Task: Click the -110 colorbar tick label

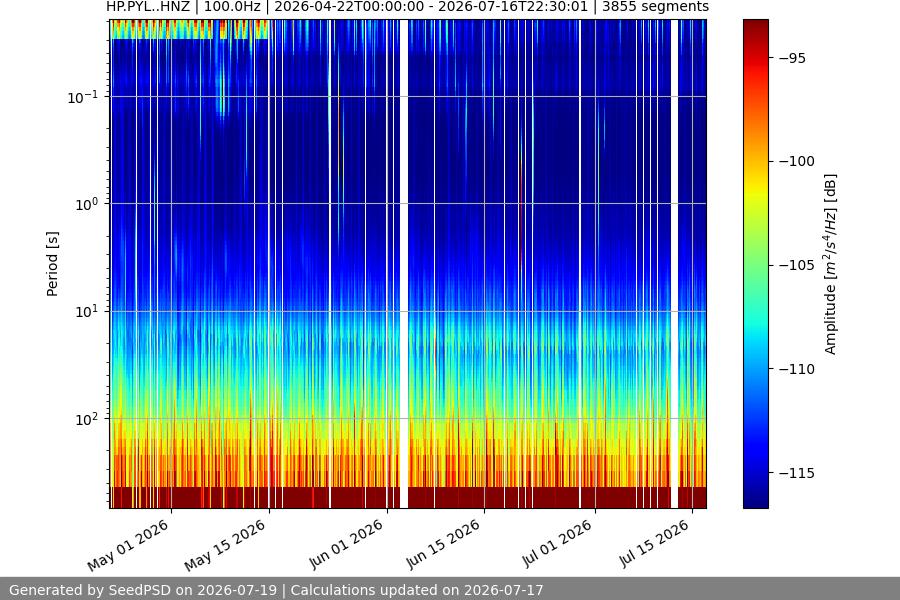Action: pyautogui.click(x=797, y=369)
